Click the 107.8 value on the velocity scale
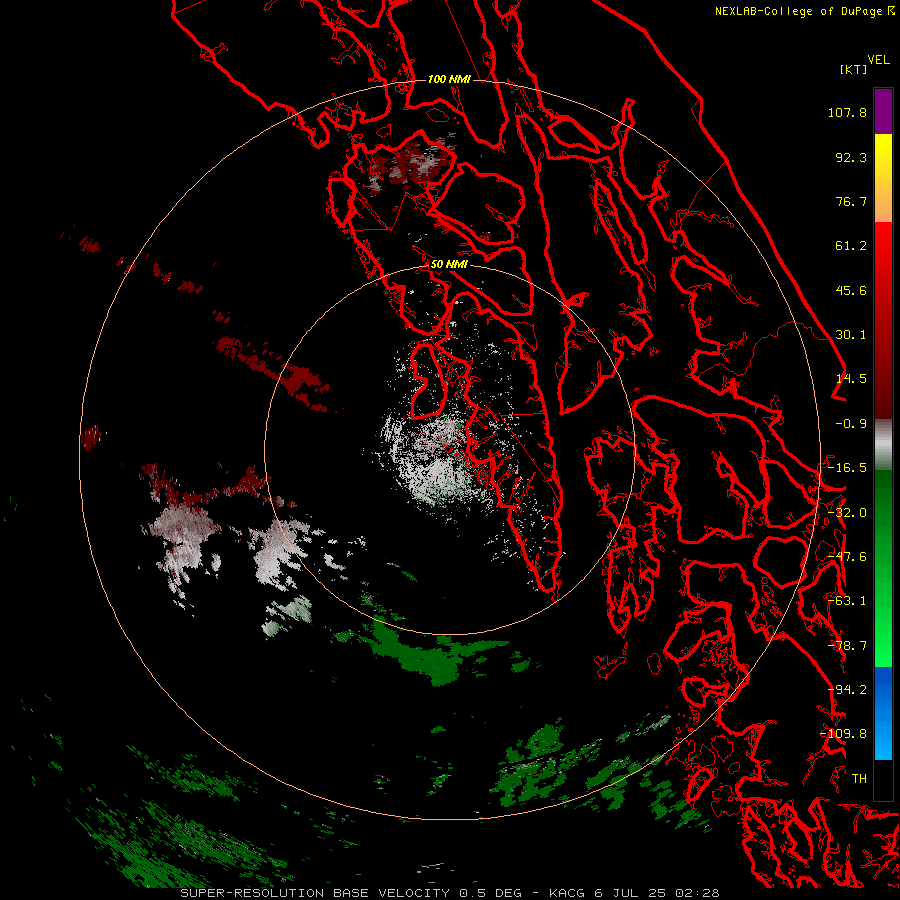This screenshot has height=900, width=900. (x=847, y=112)
